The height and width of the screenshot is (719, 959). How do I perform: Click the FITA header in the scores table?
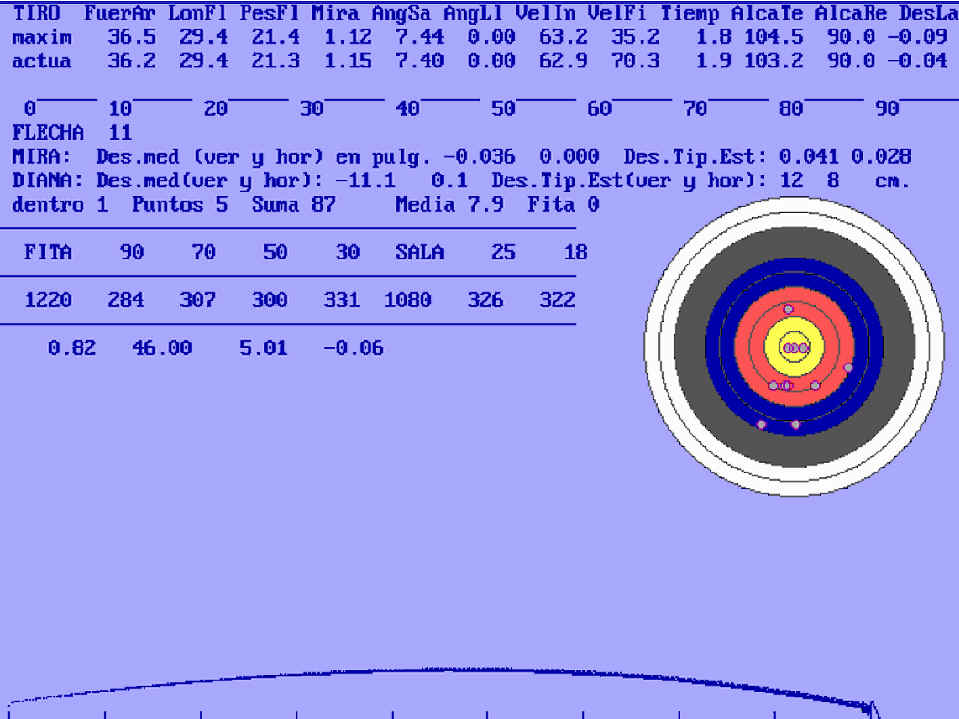(x=48, y=253)
